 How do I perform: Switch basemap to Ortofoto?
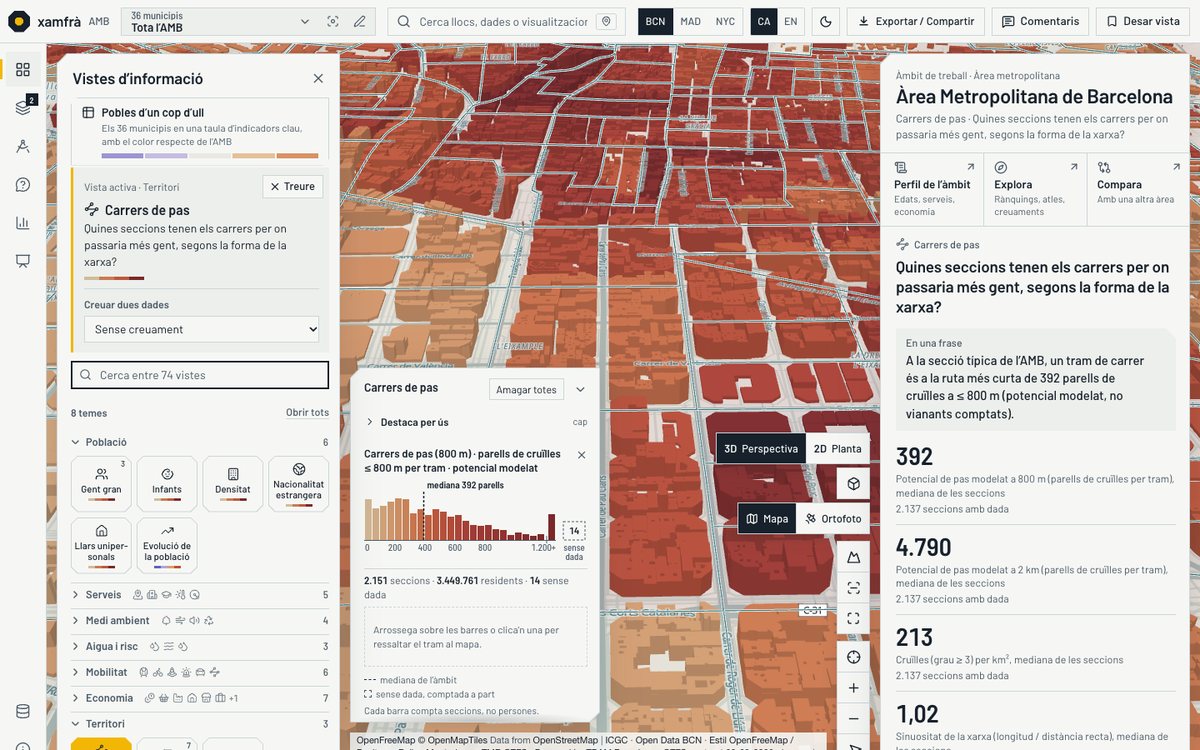click(x=833, y=519)
